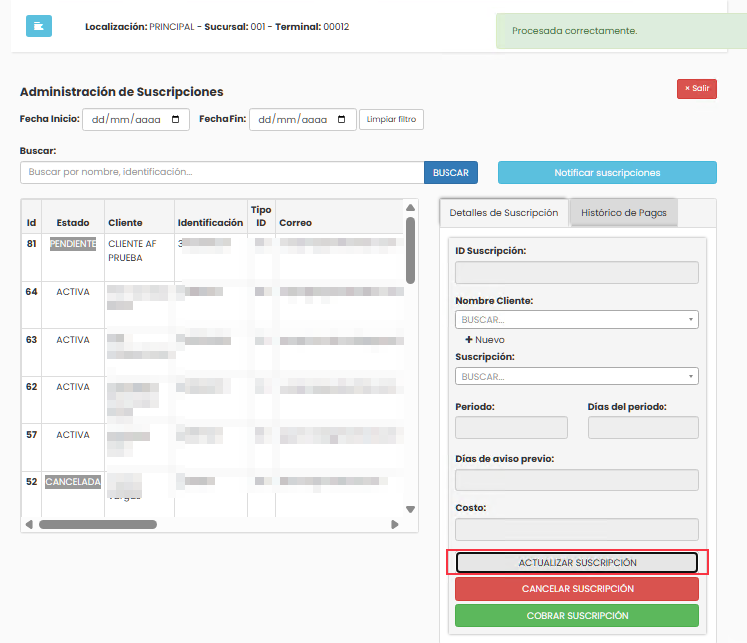The height and width of the screenshot is (643, 747).
Task: Select the Detalles de Suscripción tab
Action: [503, 212]
